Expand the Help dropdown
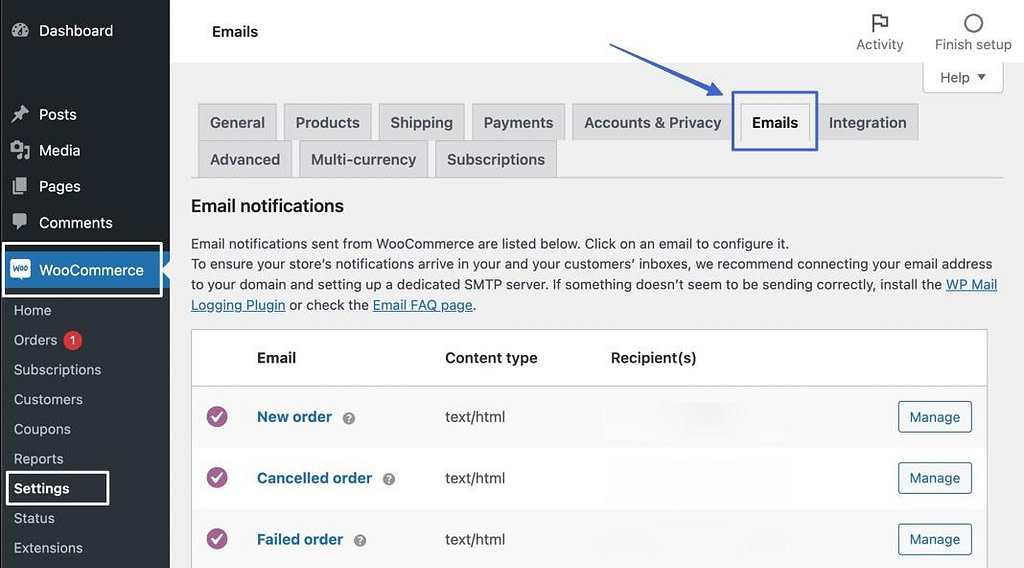Image resolution: width=1024 pixels, height=568 pixels. pyautogui.click(x=963, y=78)
